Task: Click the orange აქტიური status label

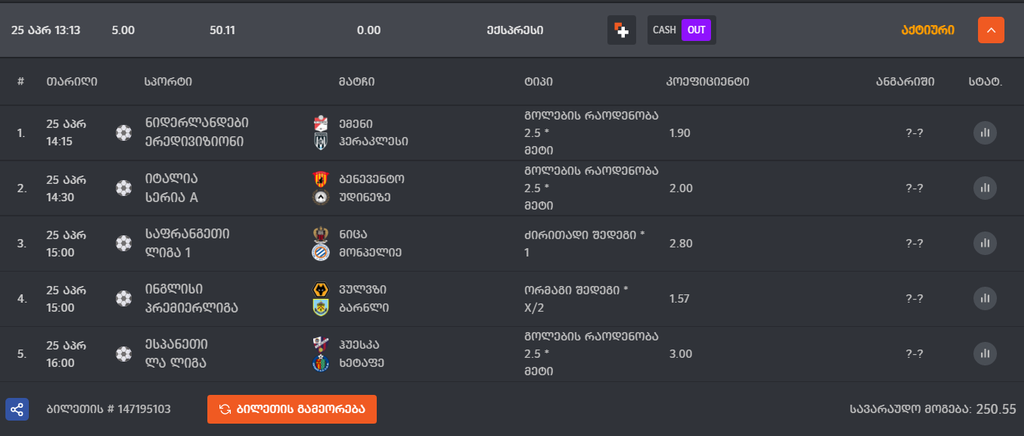Action: coord(927,30)
